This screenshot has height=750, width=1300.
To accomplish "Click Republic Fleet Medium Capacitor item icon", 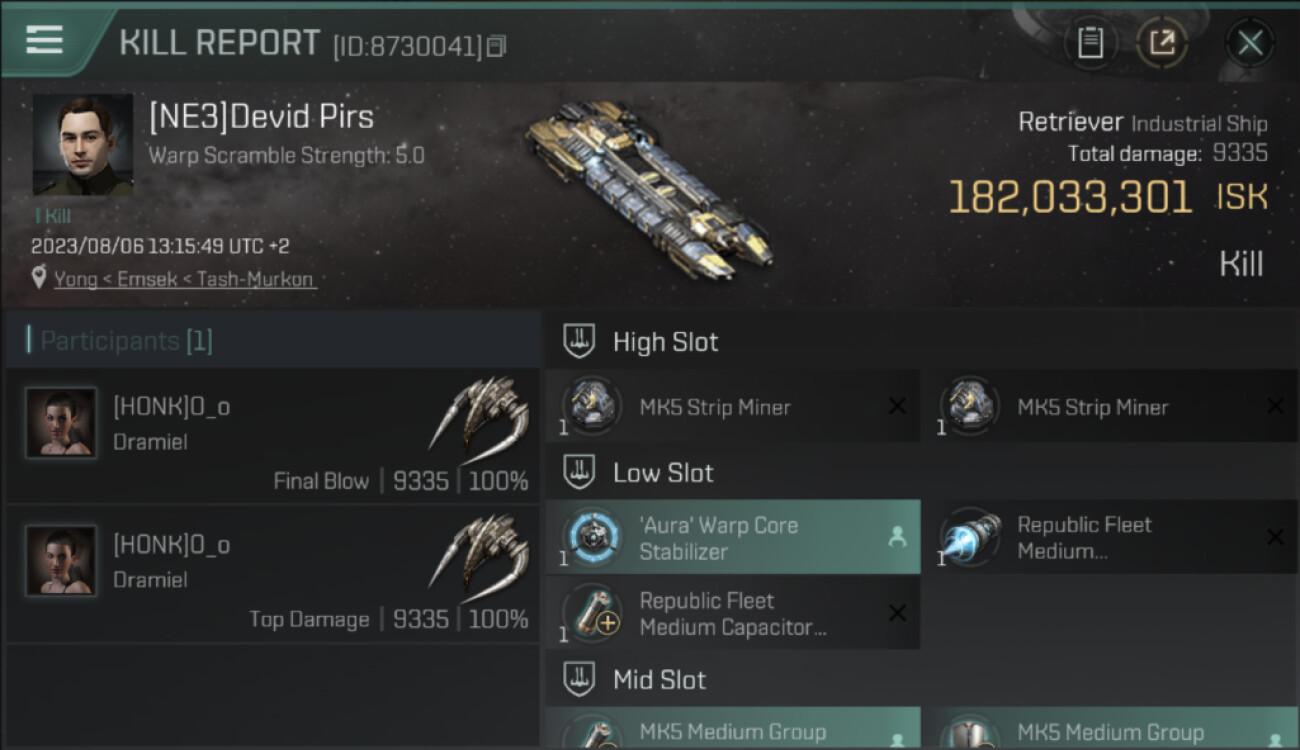I will 591,614.
